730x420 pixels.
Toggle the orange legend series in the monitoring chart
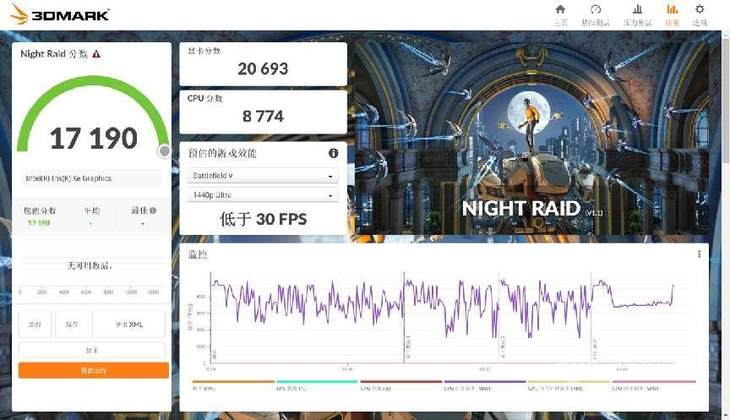[x=233, y=385]
